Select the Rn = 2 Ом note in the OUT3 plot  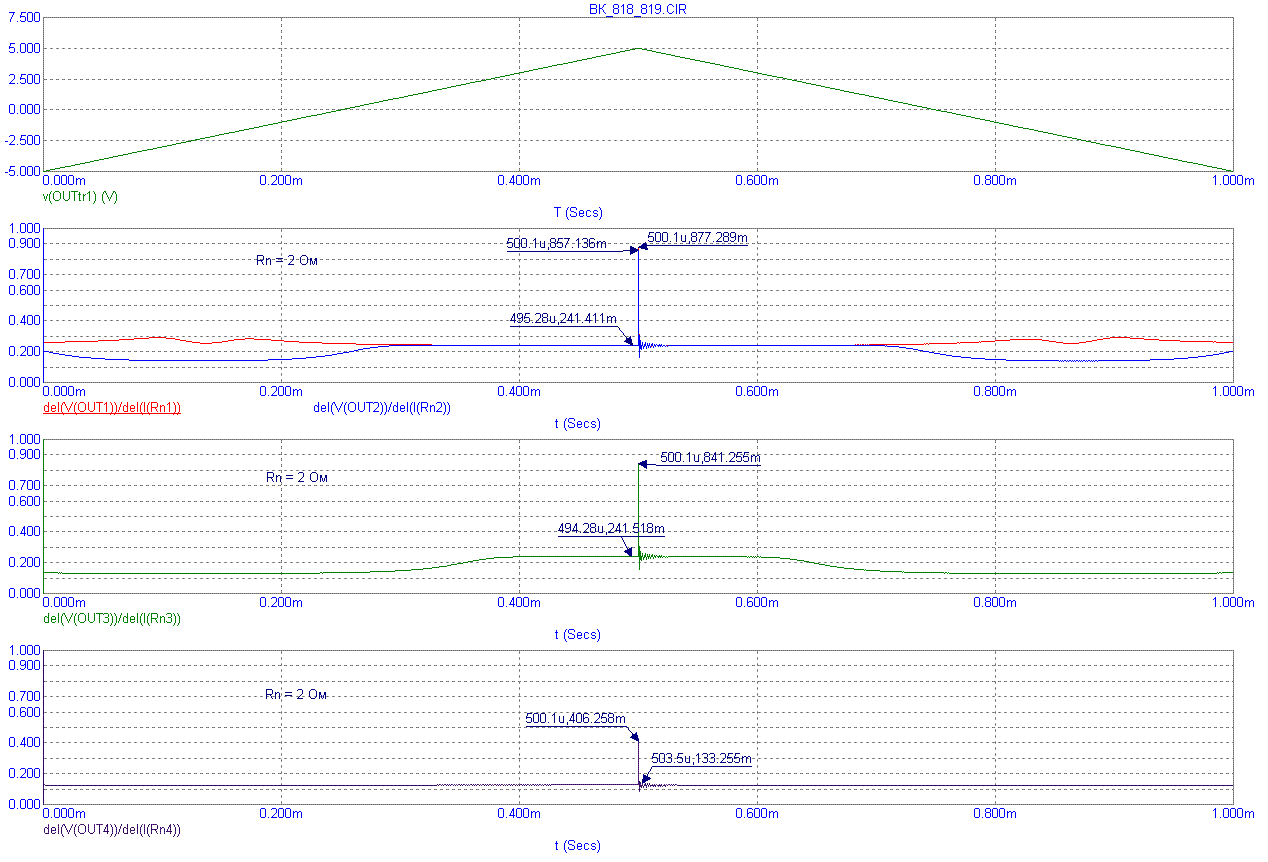tap(297, 478)
